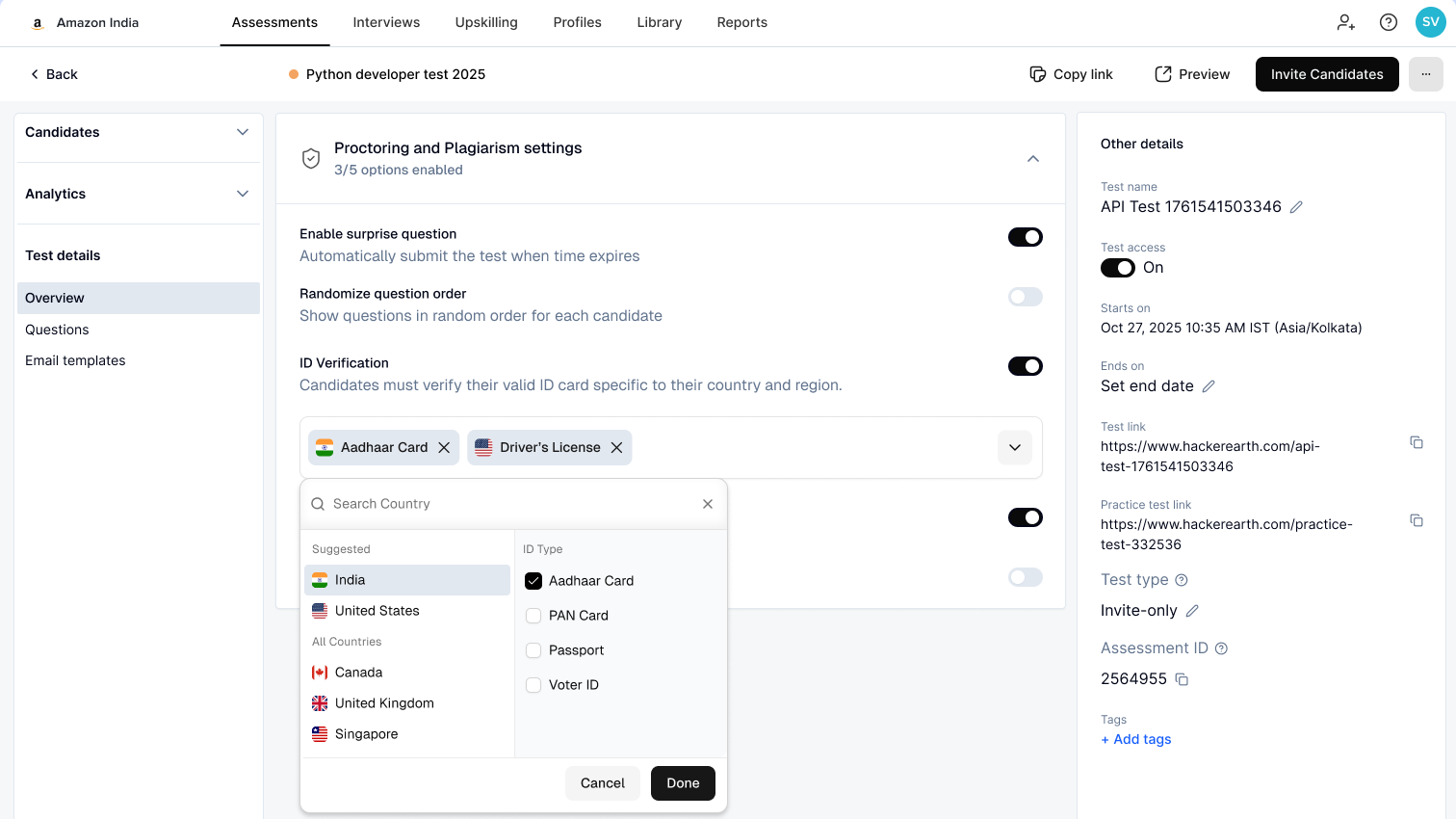Open the help question mark icon
Viewport: 1456px width, 819px height.
tap(1388, 21)
